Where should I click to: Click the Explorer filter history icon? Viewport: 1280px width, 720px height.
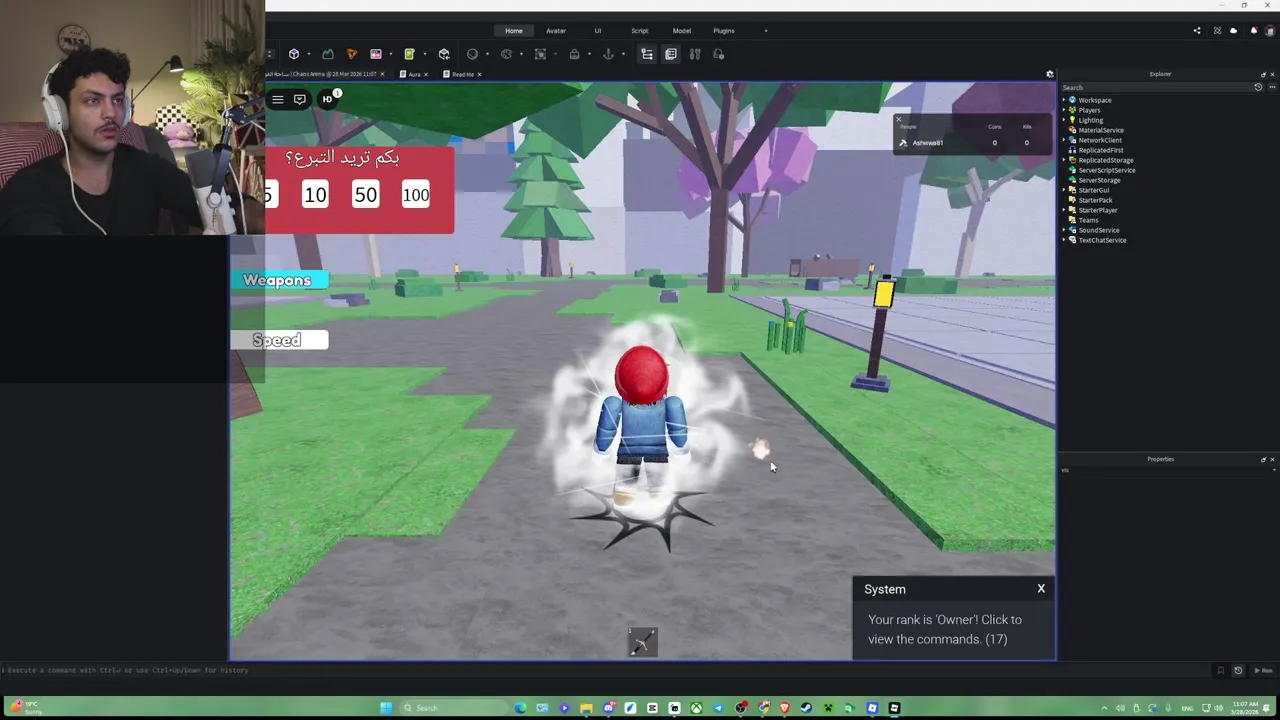1258,87
